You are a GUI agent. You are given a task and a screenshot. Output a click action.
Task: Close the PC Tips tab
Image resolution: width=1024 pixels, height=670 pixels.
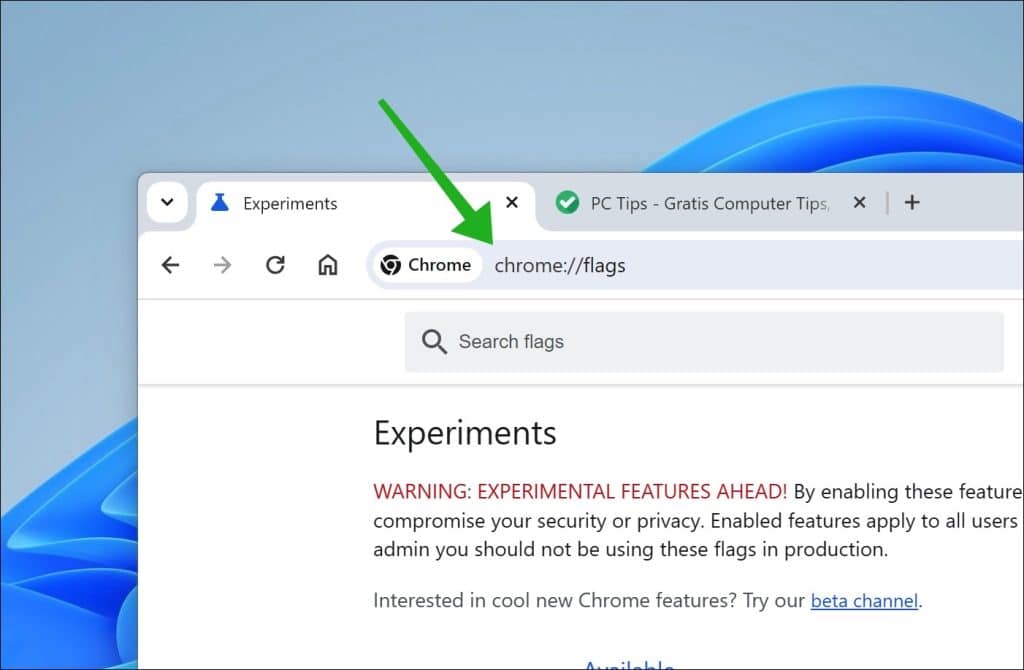point(859,202)
